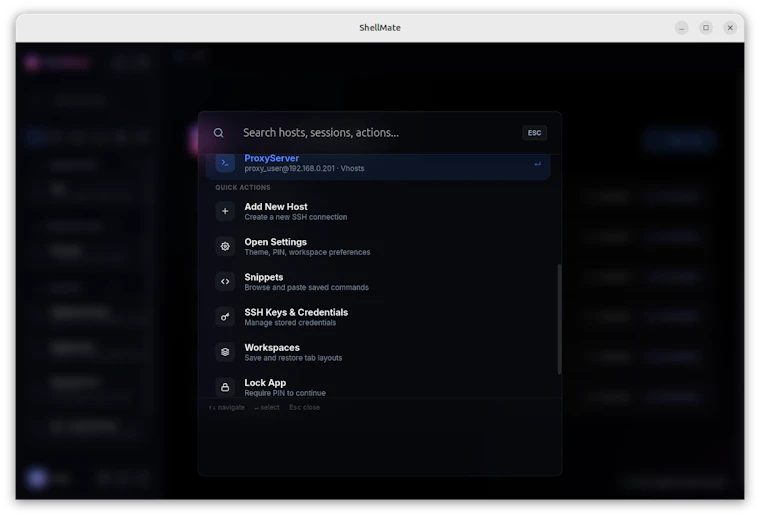Choose the Add New Host action

378,211
